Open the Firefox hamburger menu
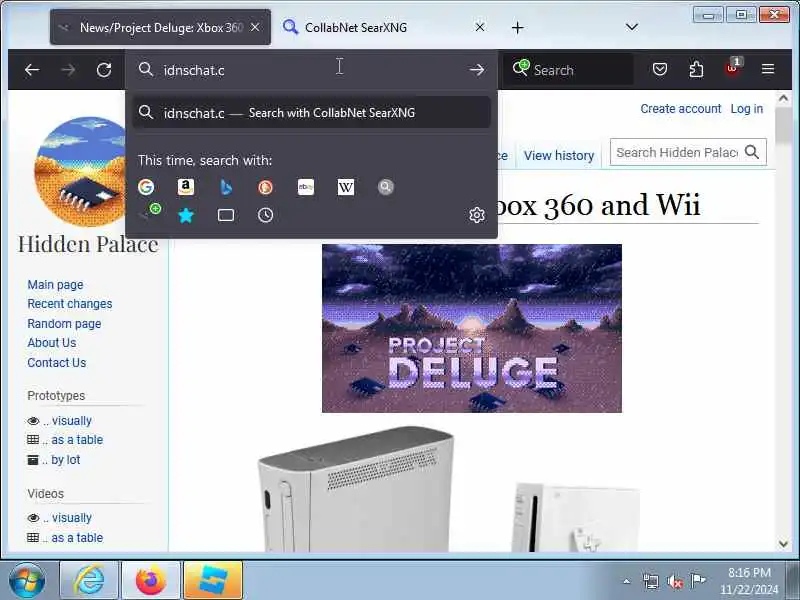Screen dimensions: 800x600 tap(768, 69)
